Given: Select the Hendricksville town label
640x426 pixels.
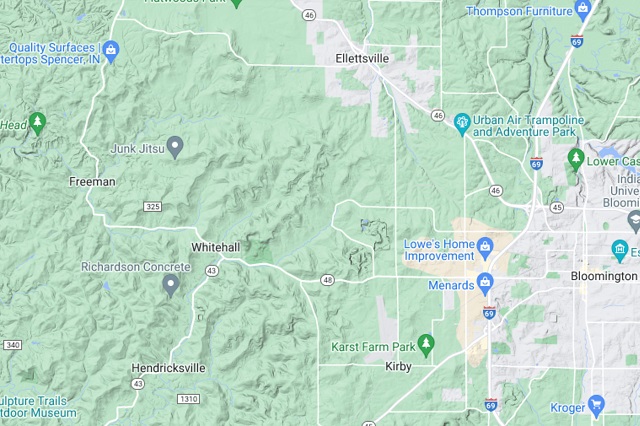Looking at the screenshot, I should (168, 368).
